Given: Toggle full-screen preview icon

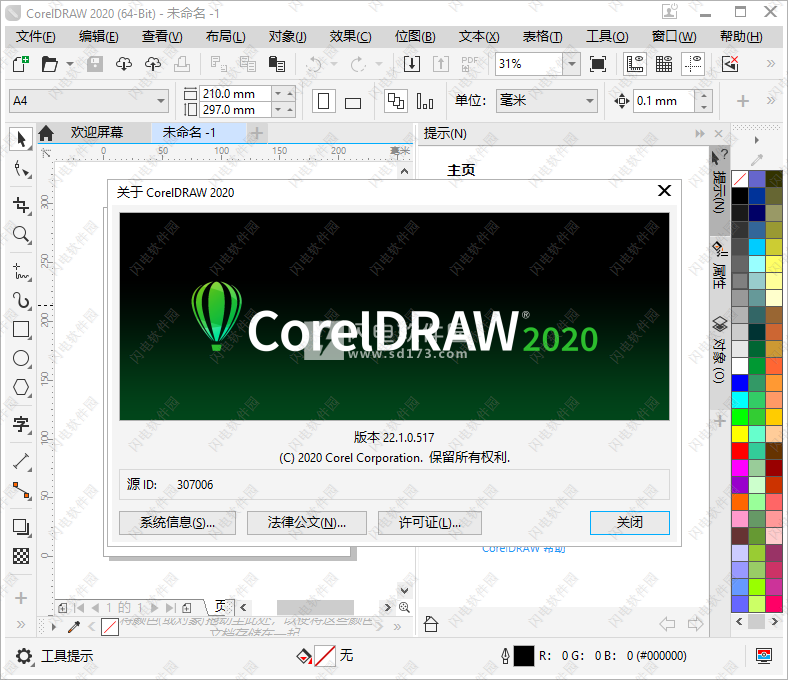Looking at the screenshot, I should [598, 64].
